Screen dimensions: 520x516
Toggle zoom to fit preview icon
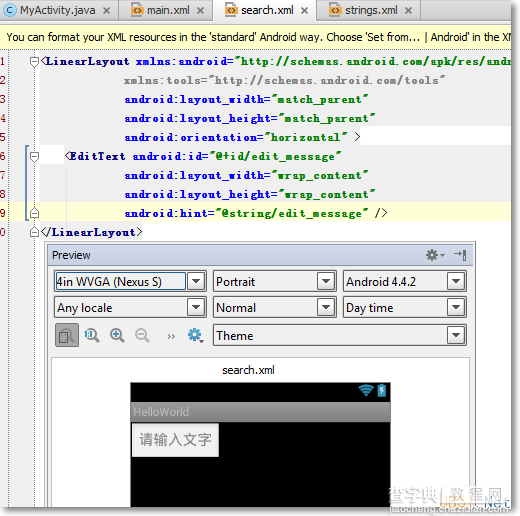(67, 335)
